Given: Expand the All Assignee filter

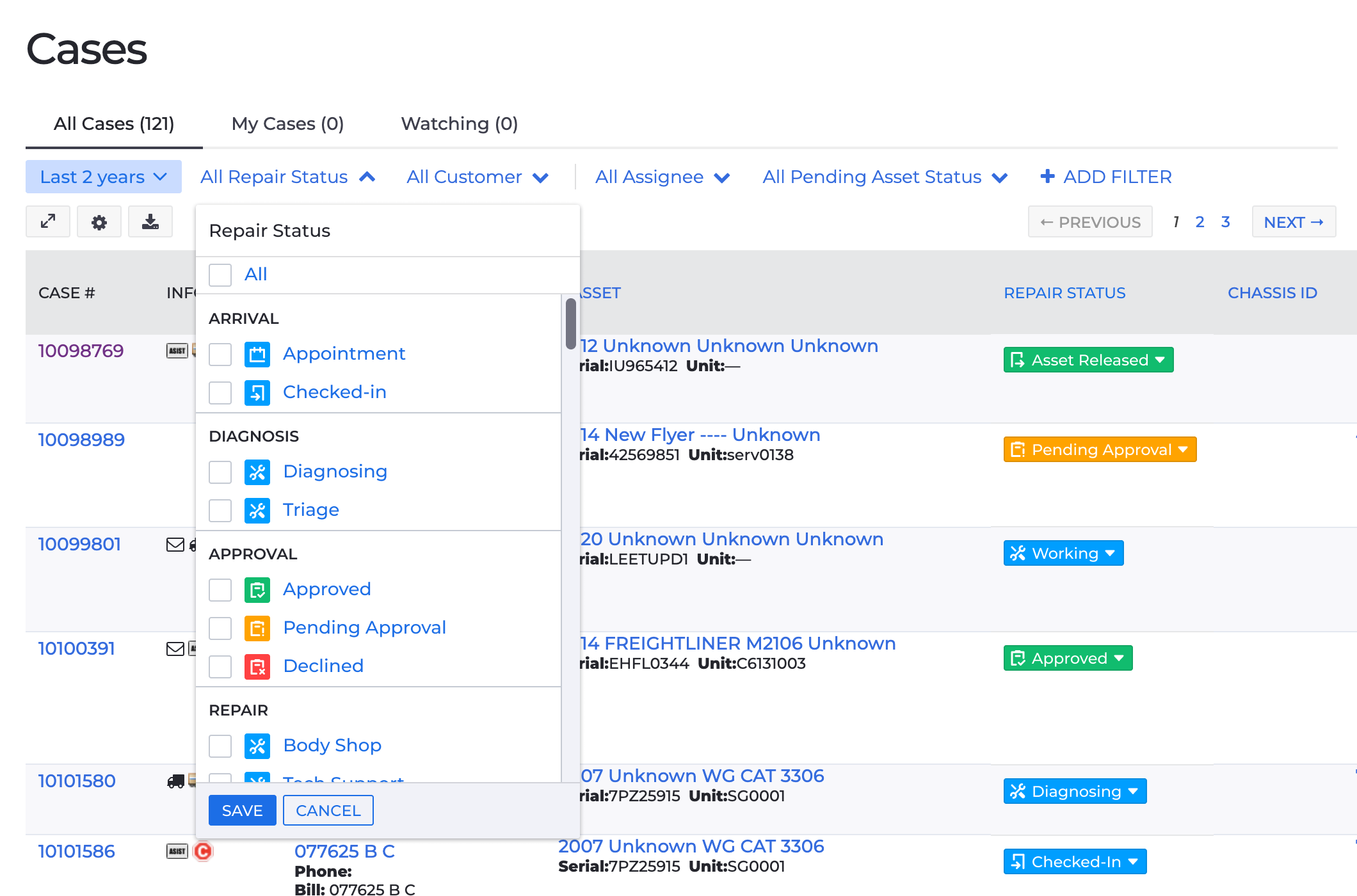Looking at the screenshot, I should pos(662,177).
